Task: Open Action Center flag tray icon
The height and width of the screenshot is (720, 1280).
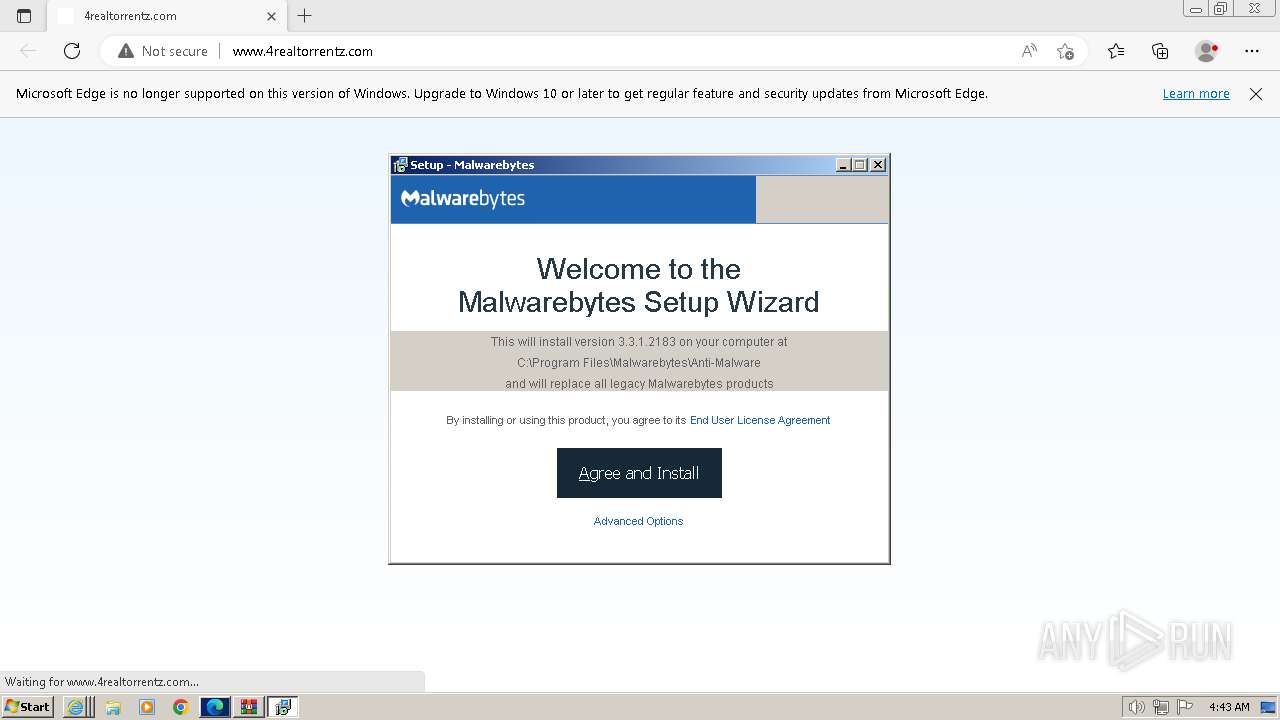Action: click(1185, 707)
